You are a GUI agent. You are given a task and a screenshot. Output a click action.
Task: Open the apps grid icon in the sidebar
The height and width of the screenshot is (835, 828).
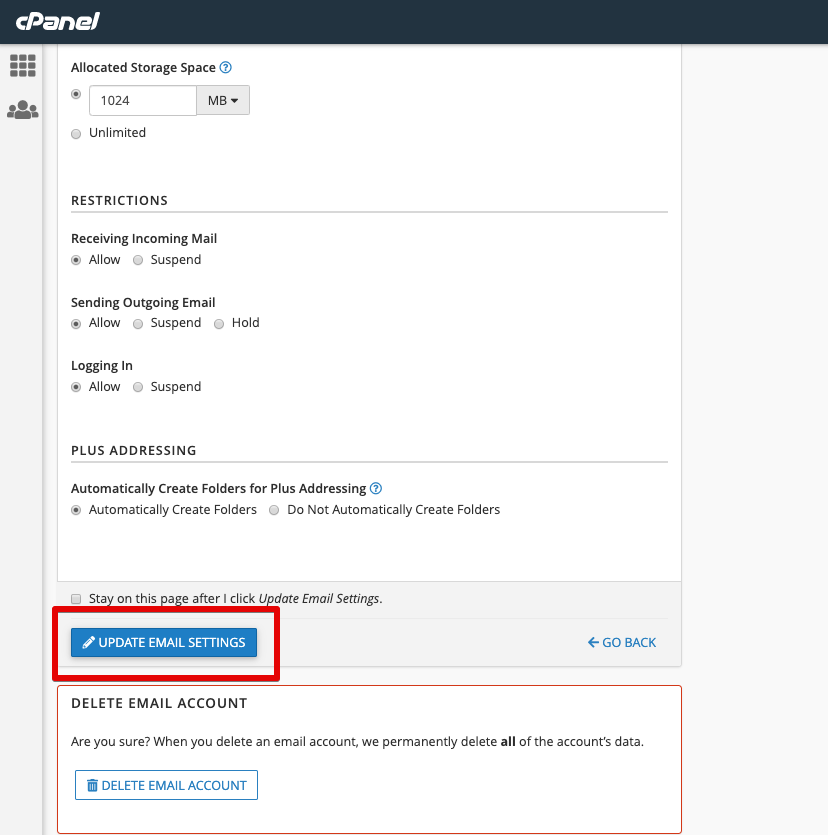pyautogui.click(x=22, y=65)
